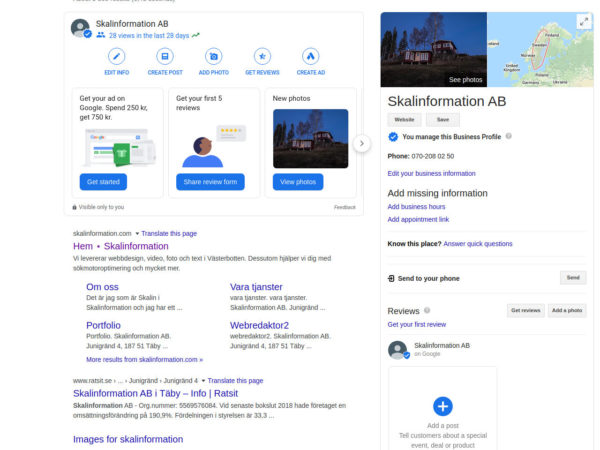Click the Get started button
Screen dimensions: 600x450
tap(103, 182)
